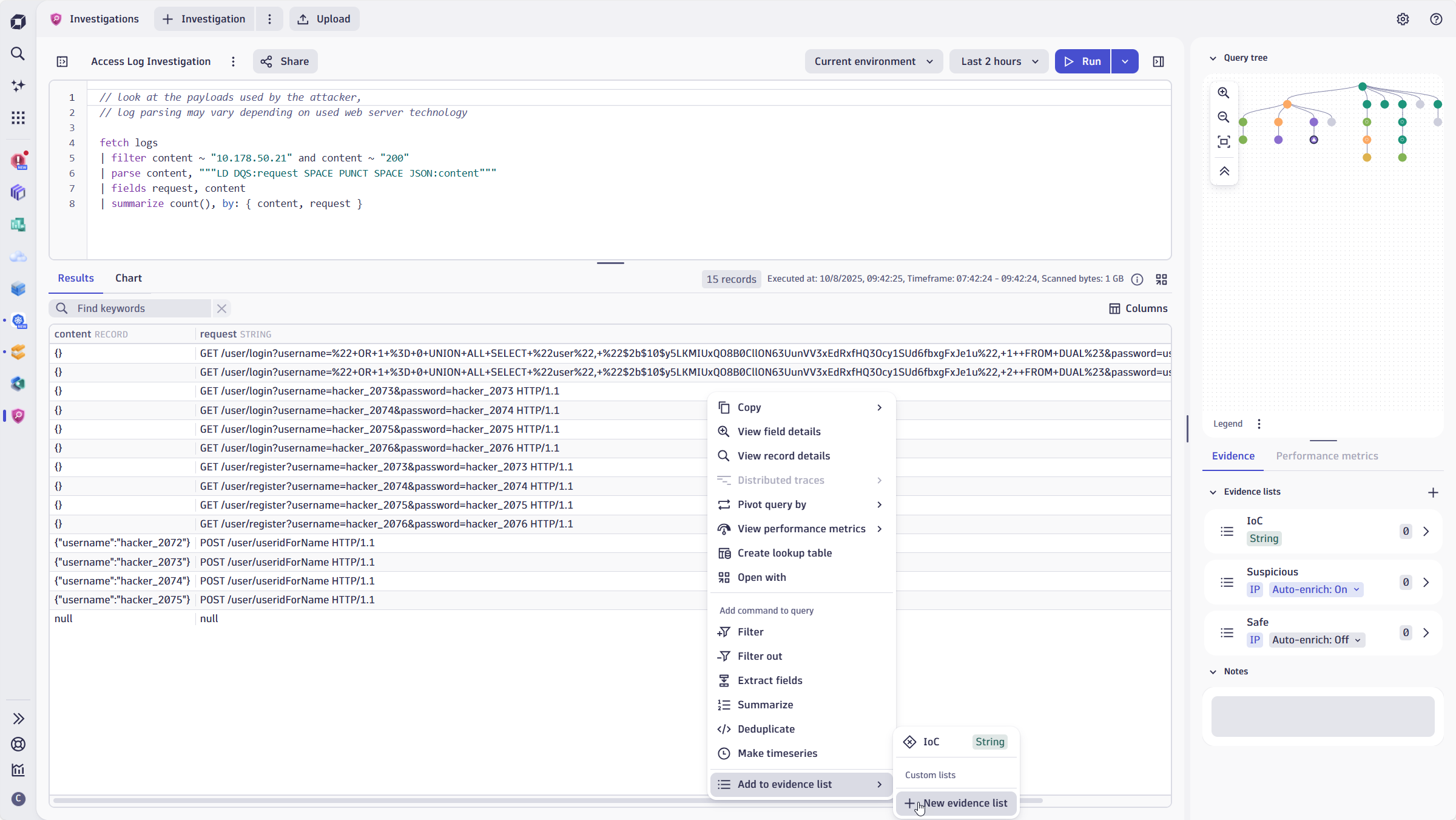Click the Share button

click(x=285, y=61)
